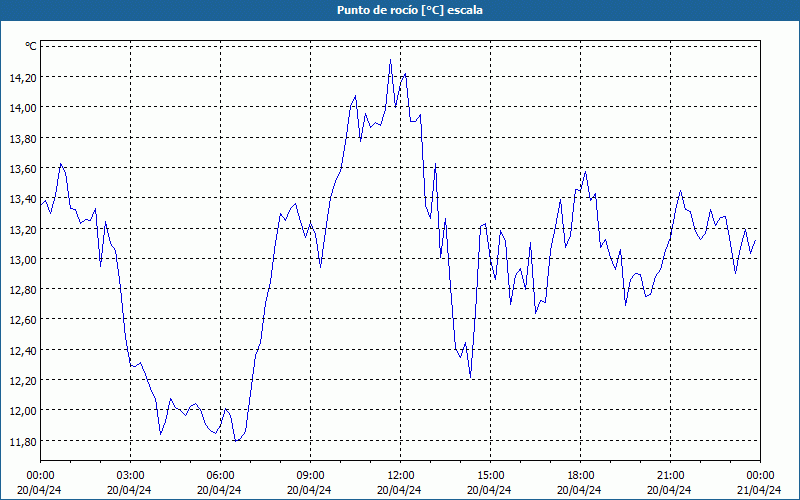
Task: Click the °C unit label on axis
Action: pos(31,46)
